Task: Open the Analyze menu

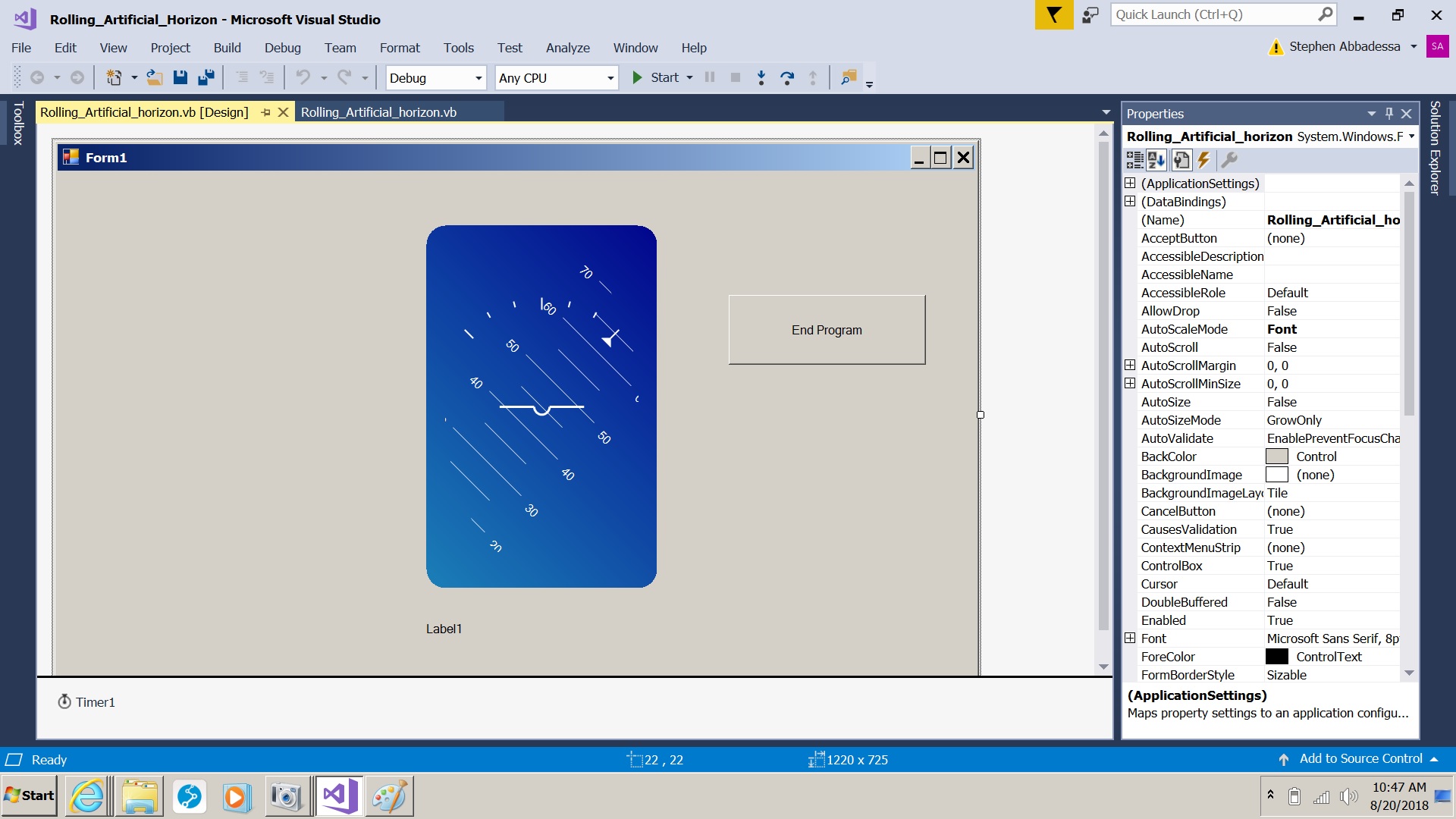Action: pyautogui.click(x=567, y=48)
